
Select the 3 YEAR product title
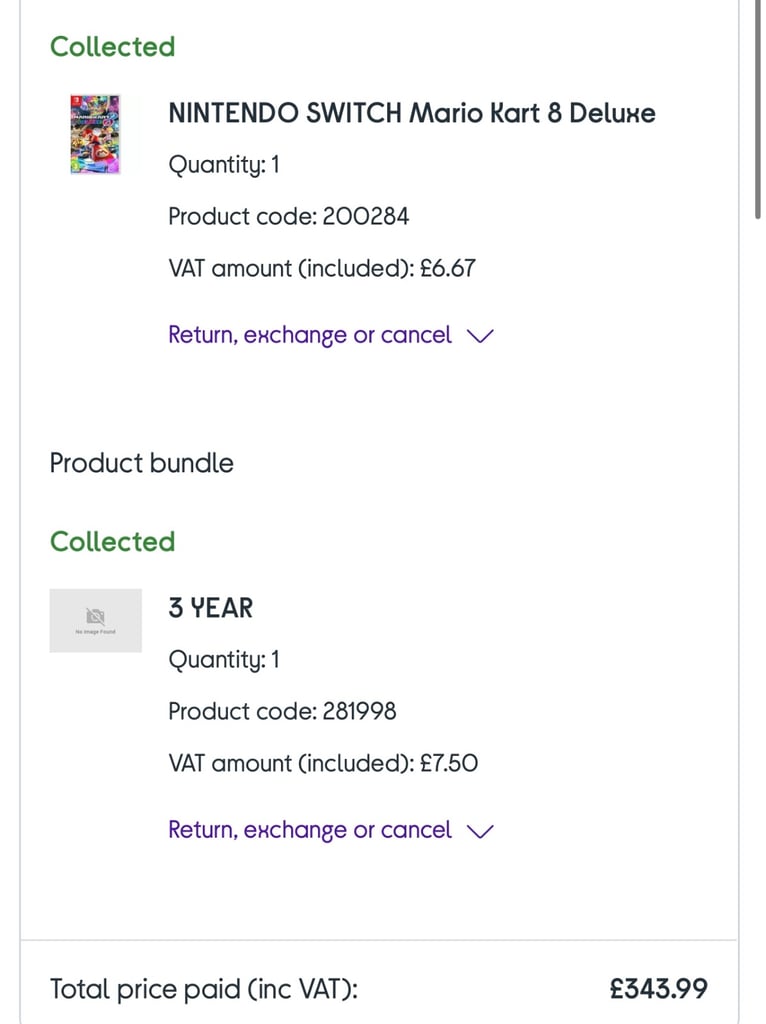(x=210, y=608)
